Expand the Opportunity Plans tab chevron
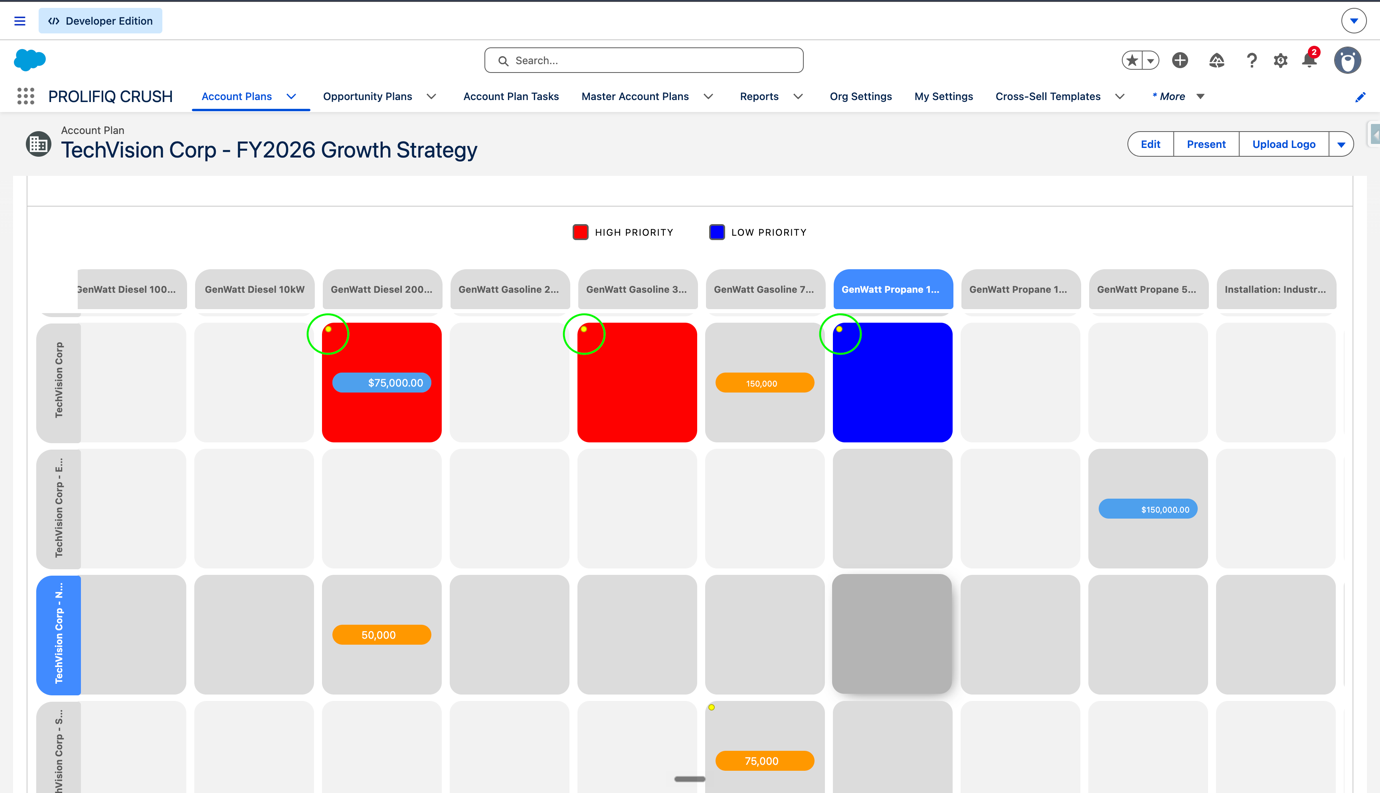Screen dimensions: 1380x793 tap(431, 97)
